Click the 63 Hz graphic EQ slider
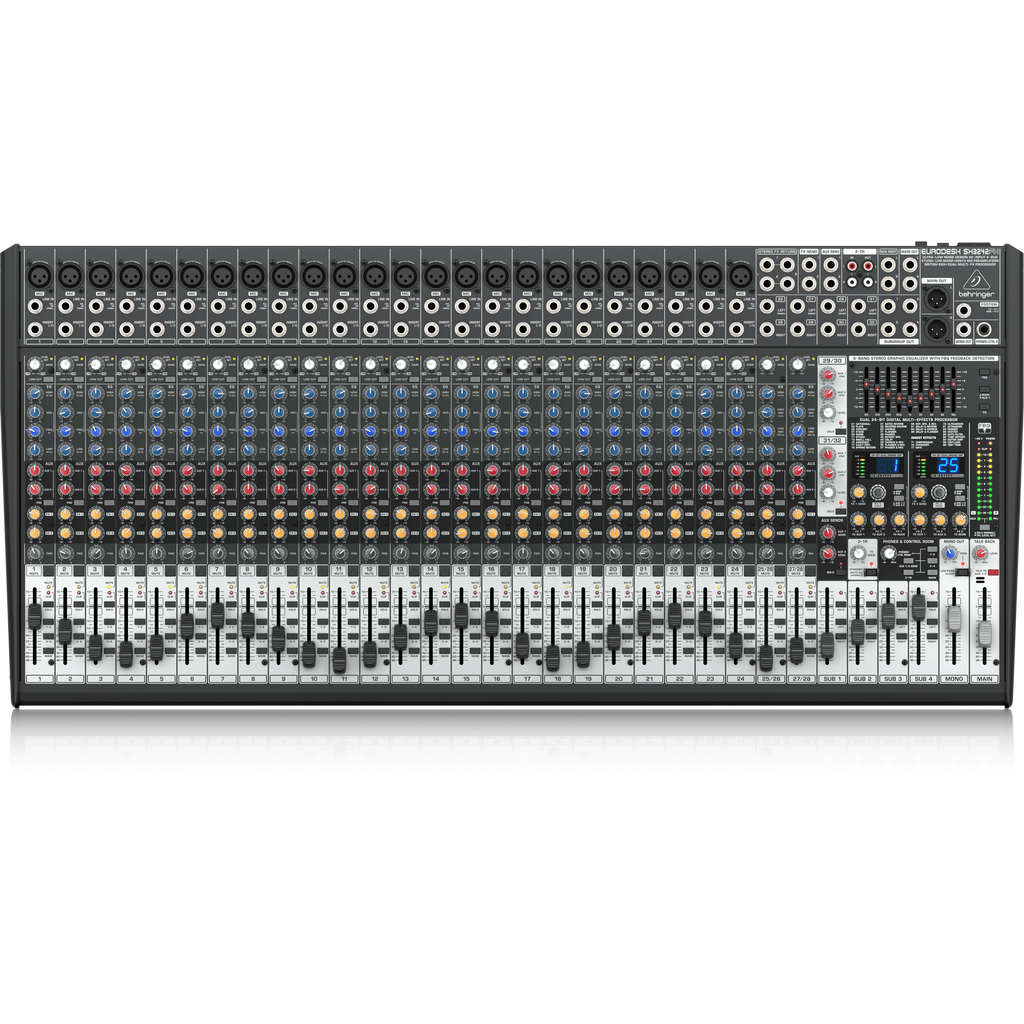This screenshot has height=1024, width=1024. [866, 384]
